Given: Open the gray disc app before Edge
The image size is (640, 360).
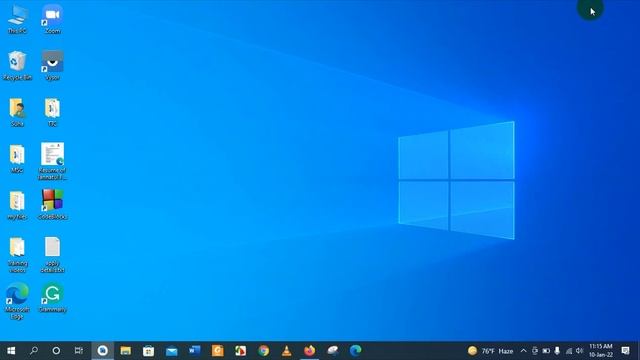Looking at the screenshot, I should [x=333, y=351].
